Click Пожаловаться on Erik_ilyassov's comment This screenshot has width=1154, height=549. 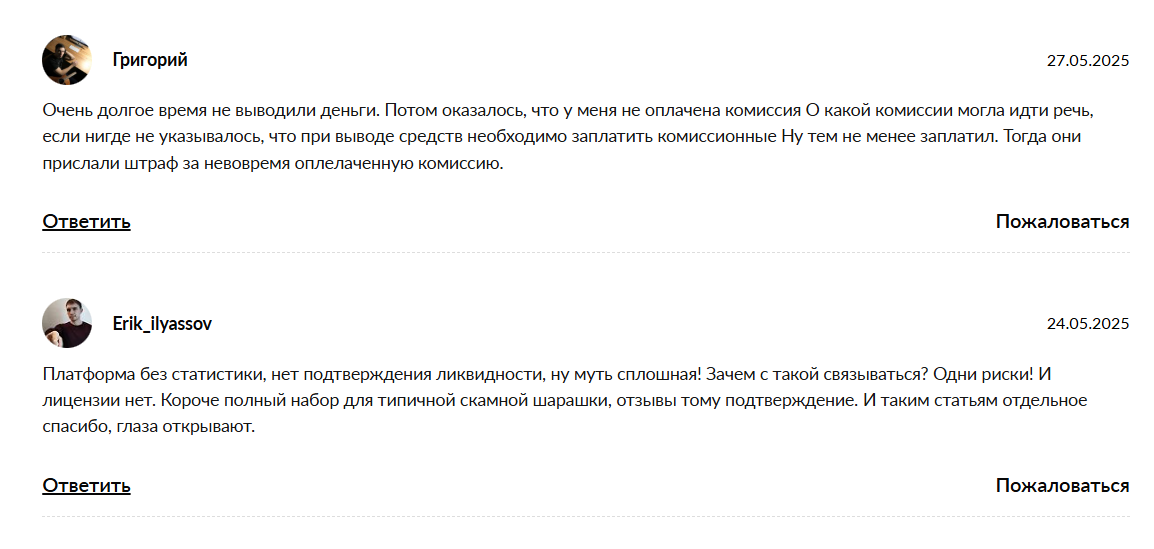coord(1062,486)
